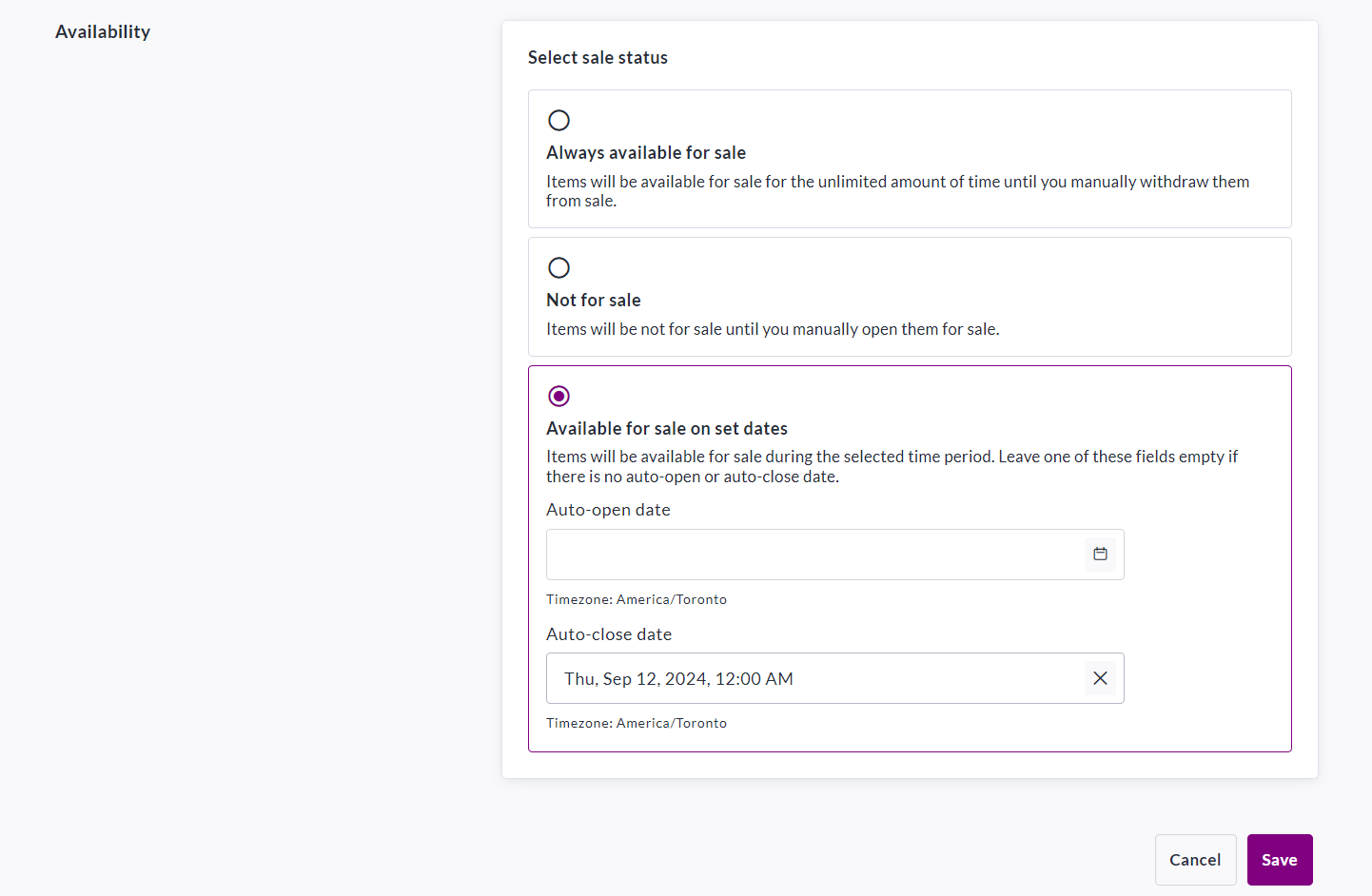Select the Available for sale on set dates radio

[559, 396]
